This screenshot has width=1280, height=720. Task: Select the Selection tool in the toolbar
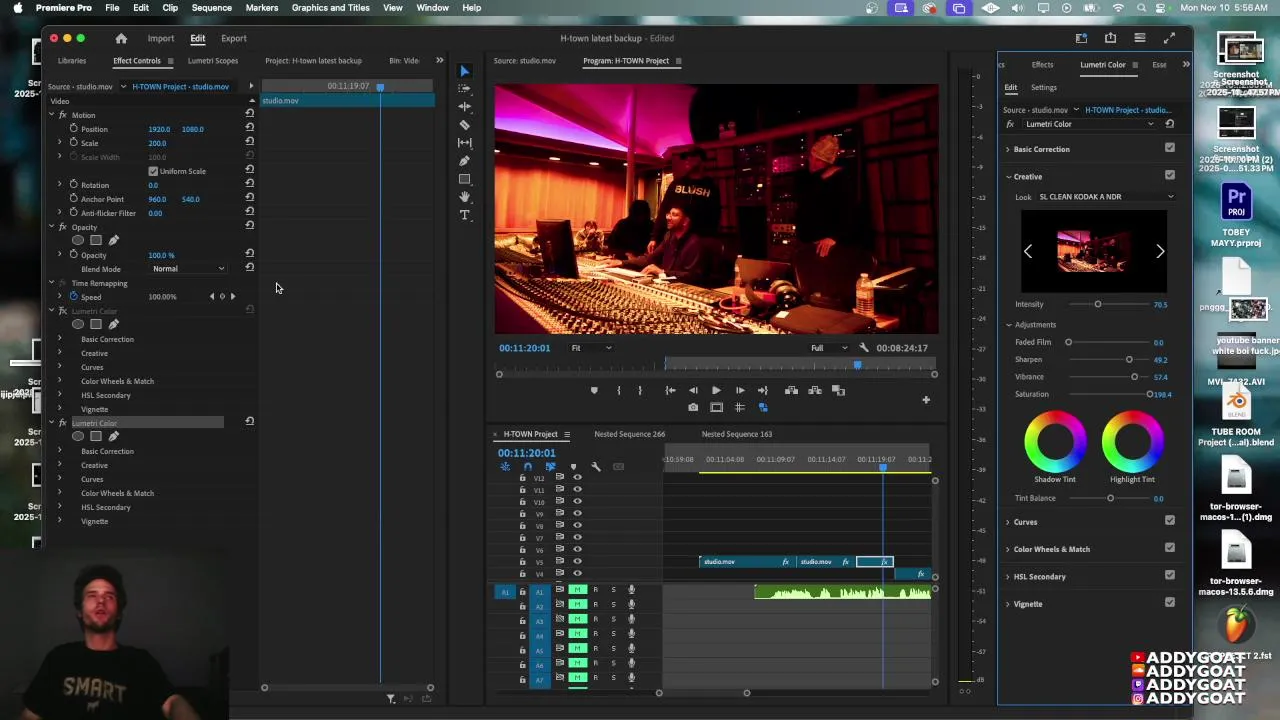pyautogui.click(x=464, y=71)
